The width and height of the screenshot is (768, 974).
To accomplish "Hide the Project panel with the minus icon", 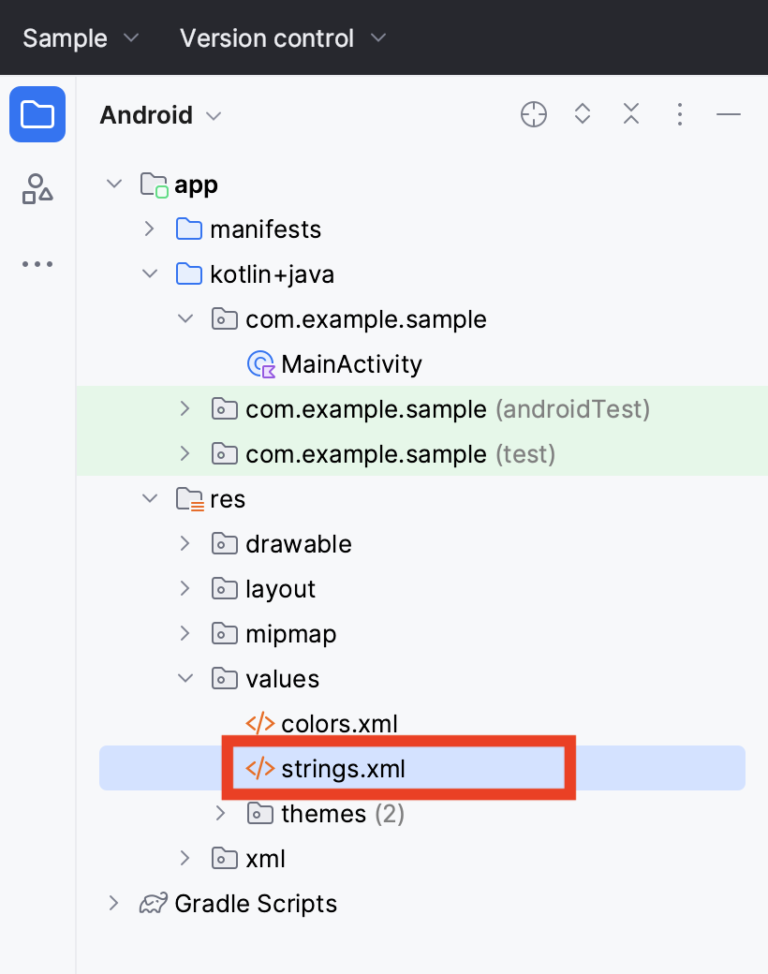I will 729,114.
